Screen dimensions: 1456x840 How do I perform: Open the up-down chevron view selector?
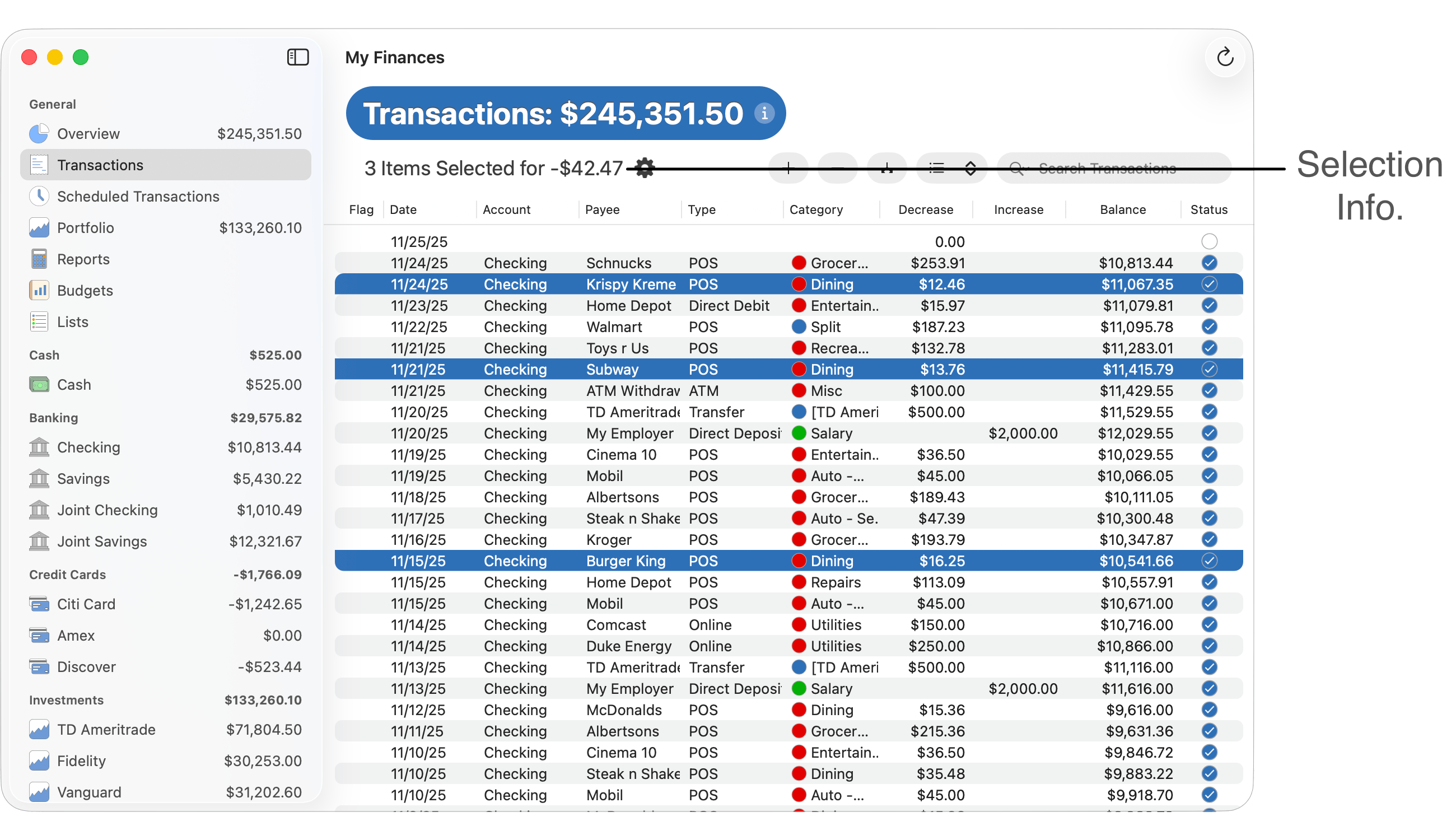coord(971,168)
